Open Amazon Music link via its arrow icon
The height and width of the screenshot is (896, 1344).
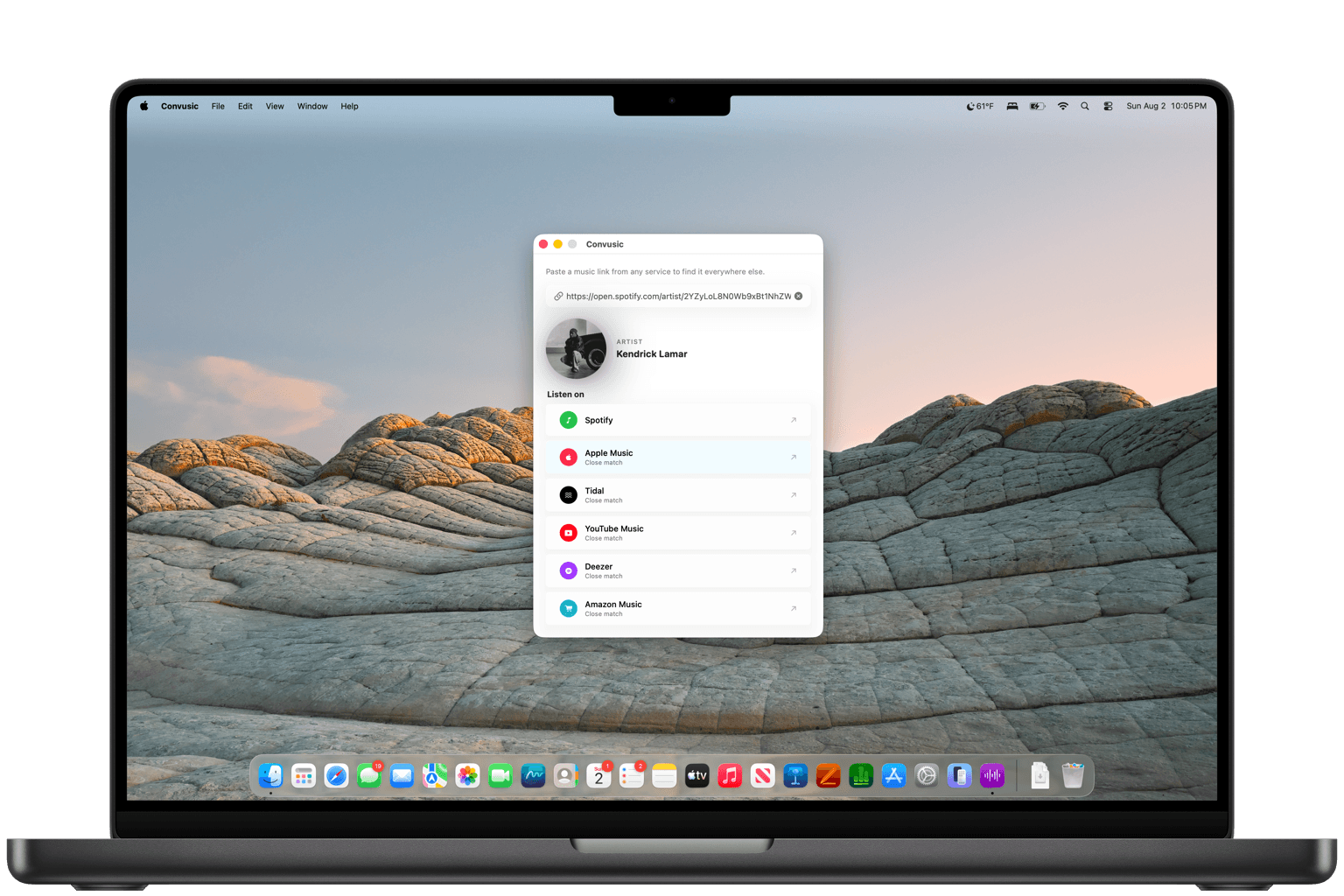pos(794,608)
